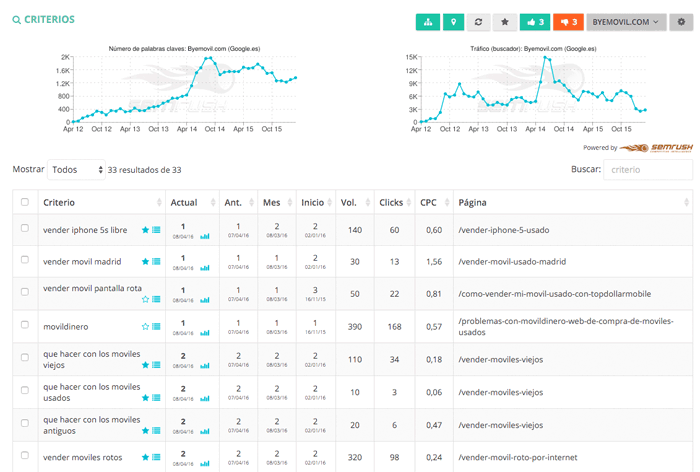
Task: Click the star favorites button in toolbar
Action: pos(504,22)
